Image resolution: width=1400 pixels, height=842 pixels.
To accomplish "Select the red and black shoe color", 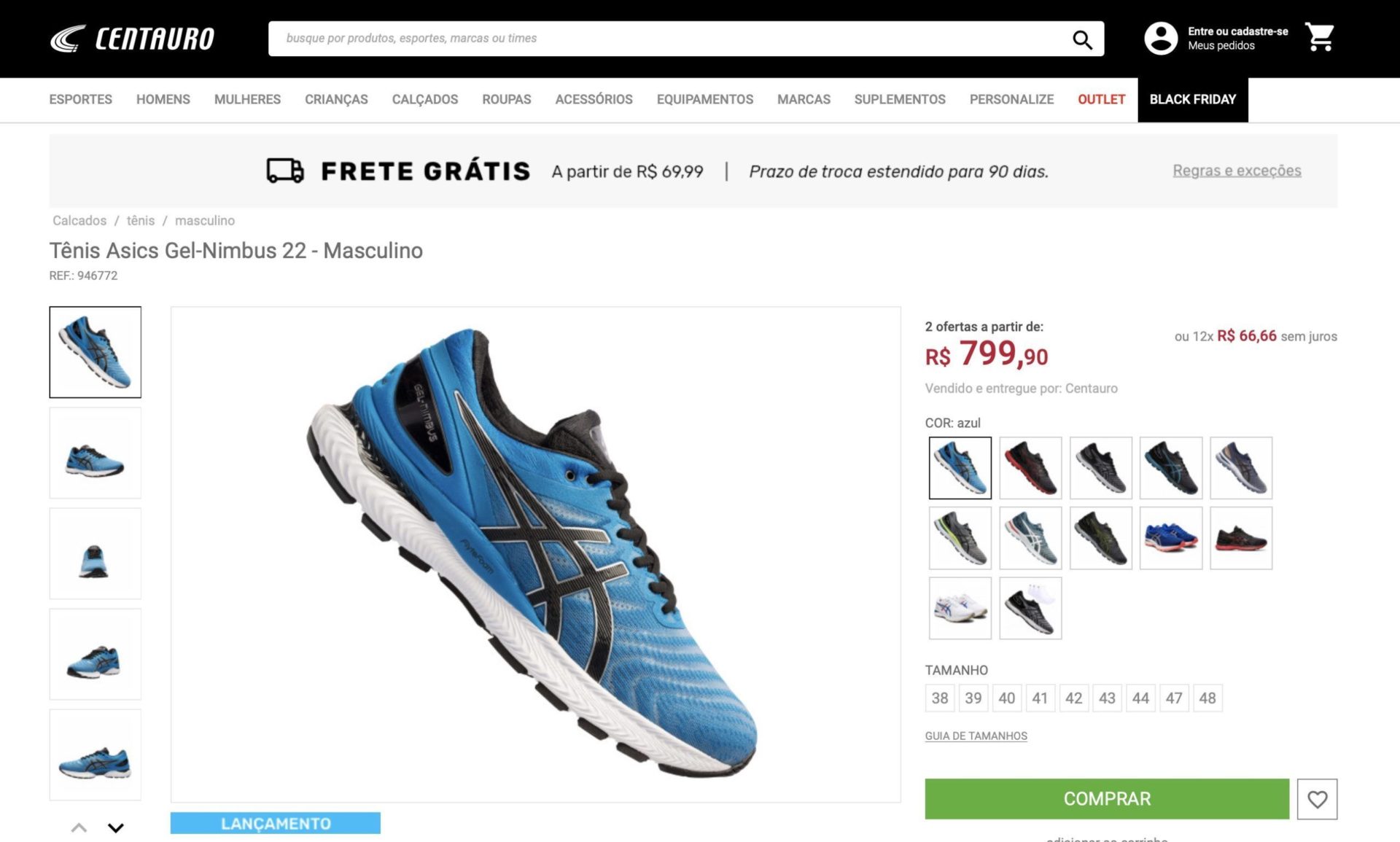I will 1030,468.
